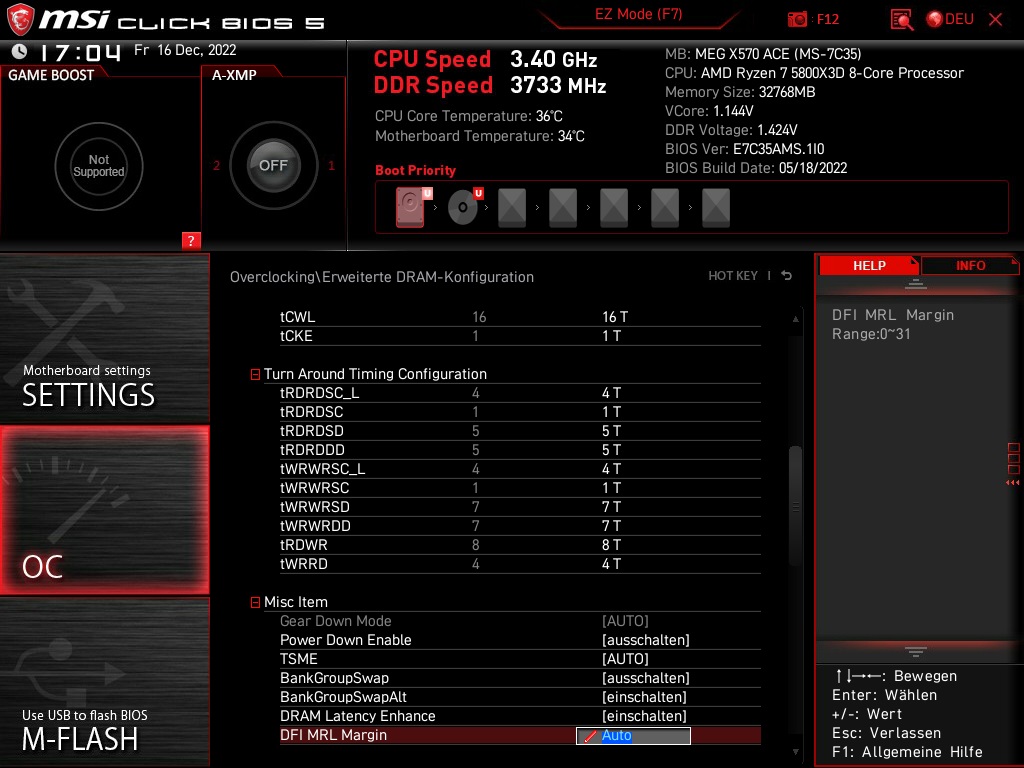Toggle the A-XMP OFF knob
The height and width of the screenshot is (768, 1024).
pyautogui.click(x=273, y=165)
